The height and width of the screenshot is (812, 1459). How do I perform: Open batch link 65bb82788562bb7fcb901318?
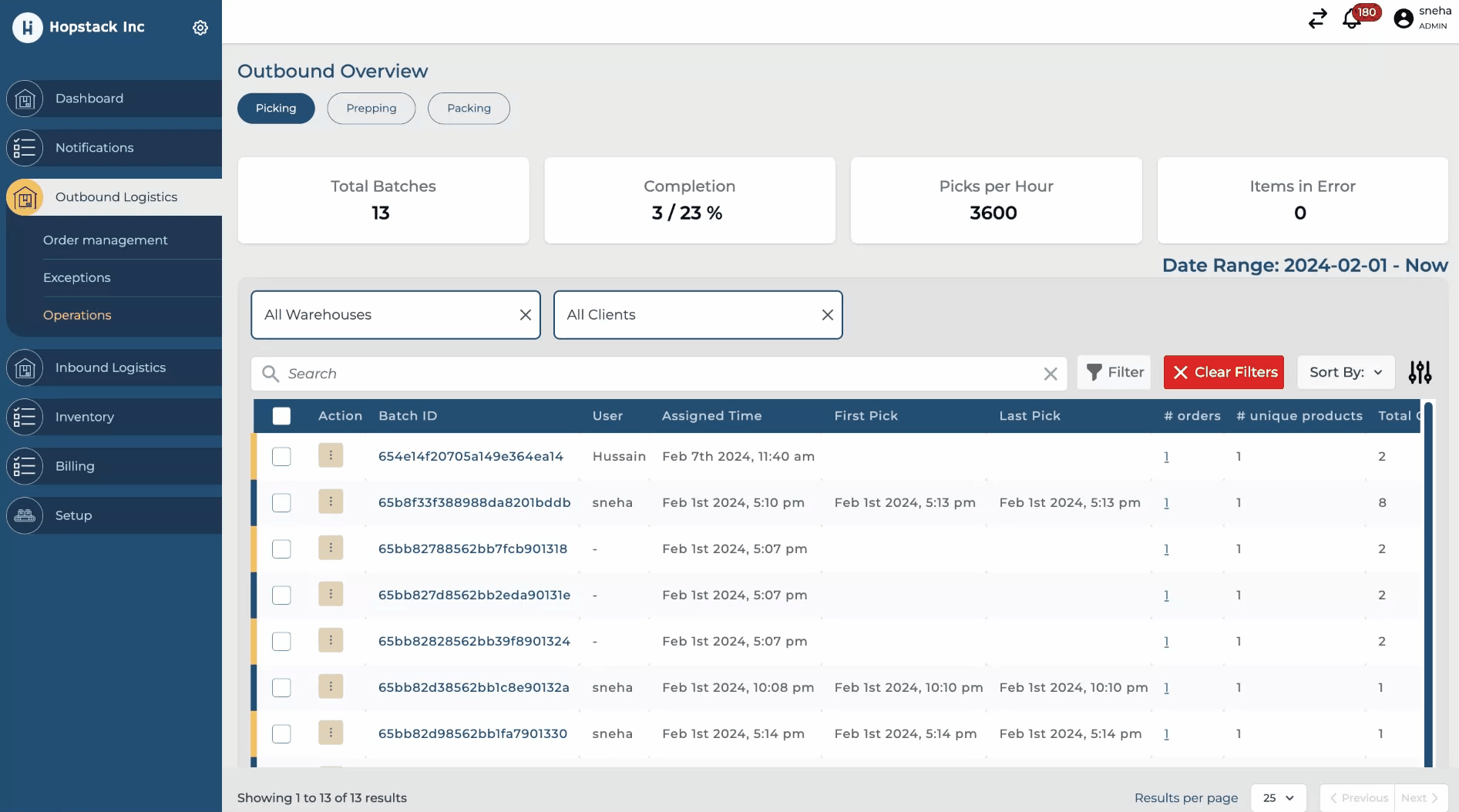click(x=472, y=549)
